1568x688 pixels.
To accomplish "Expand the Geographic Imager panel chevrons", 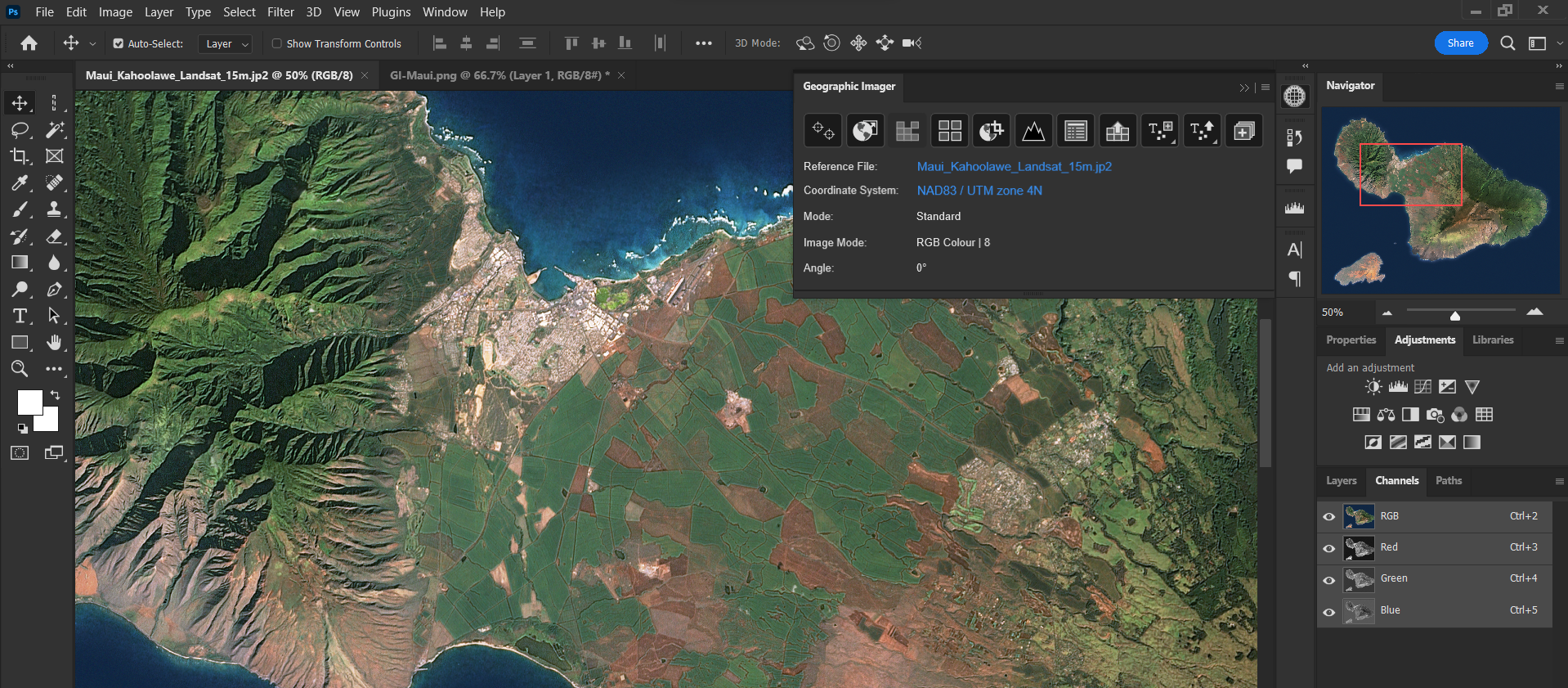I will pos(1244,88).
